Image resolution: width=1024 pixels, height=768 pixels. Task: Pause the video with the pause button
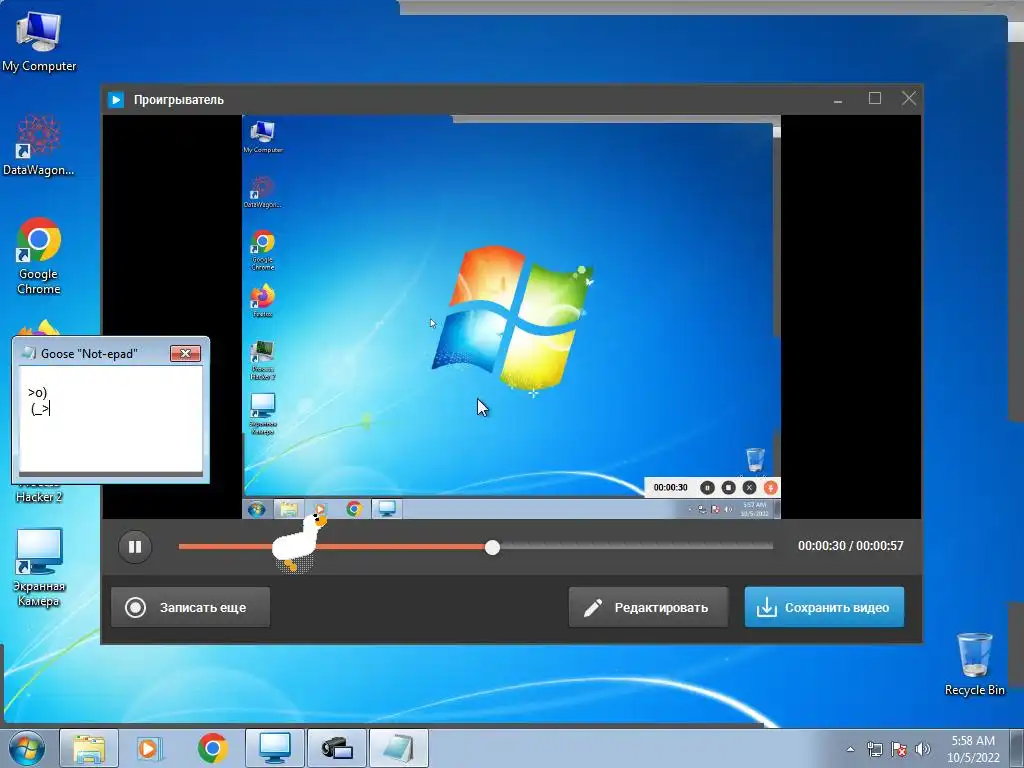point(135,547)
